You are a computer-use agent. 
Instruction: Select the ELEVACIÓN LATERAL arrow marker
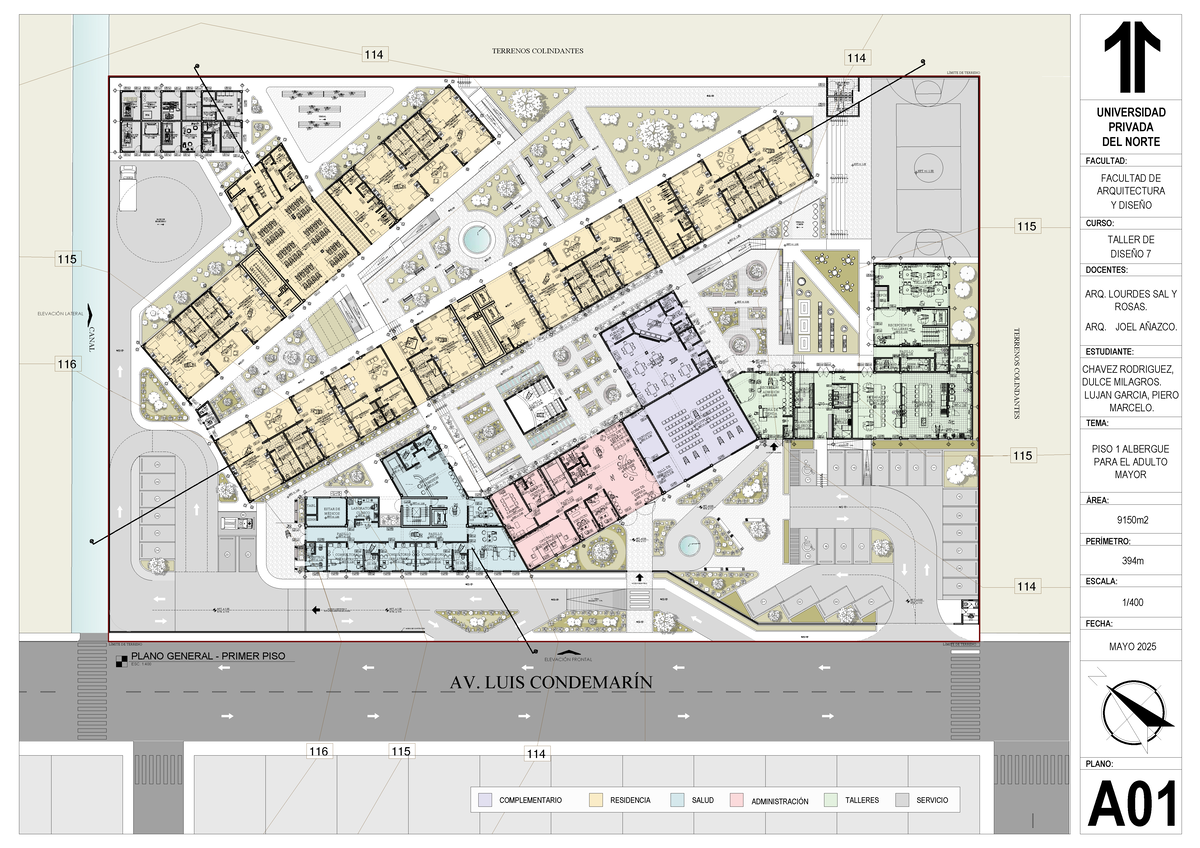point(90,312)
